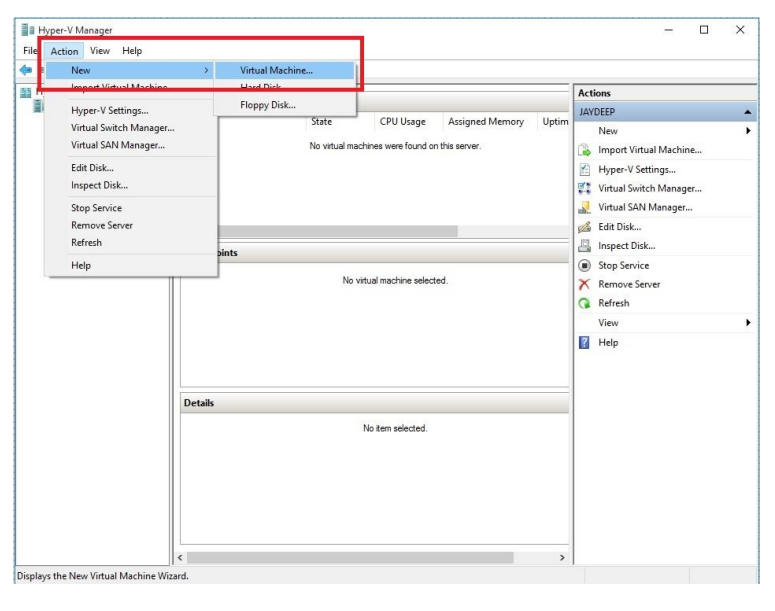Select Virtual SAN Manager... in Action menu
775x611 pixels.
click(x=118, y=145)
